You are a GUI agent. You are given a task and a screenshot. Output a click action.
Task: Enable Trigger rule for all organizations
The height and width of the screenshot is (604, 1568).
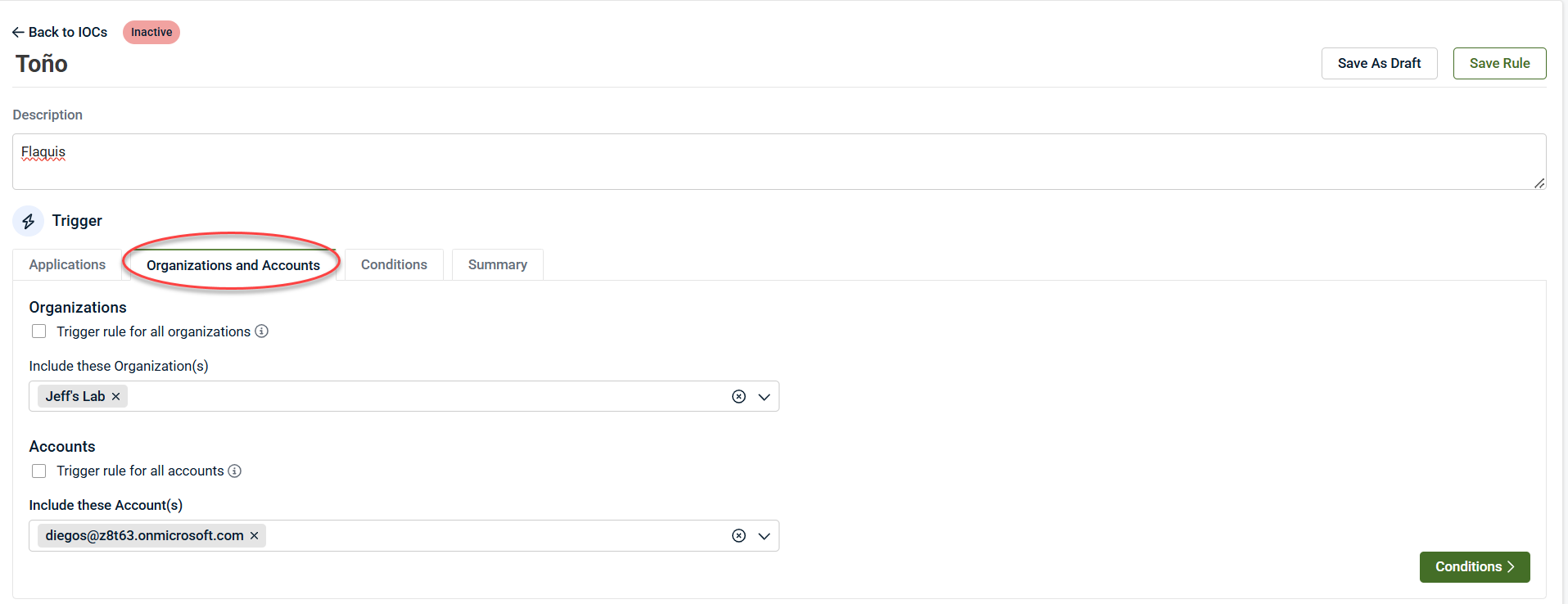[x=38, y=331]
